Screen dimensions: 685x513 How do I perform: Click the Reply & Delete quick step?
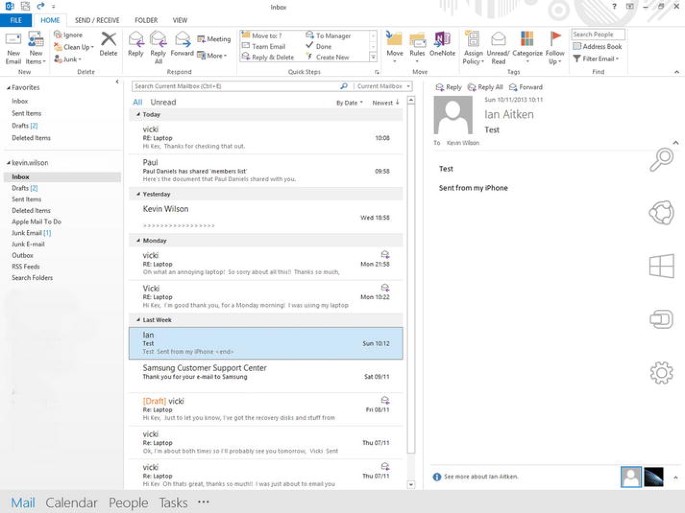(268, 57)
